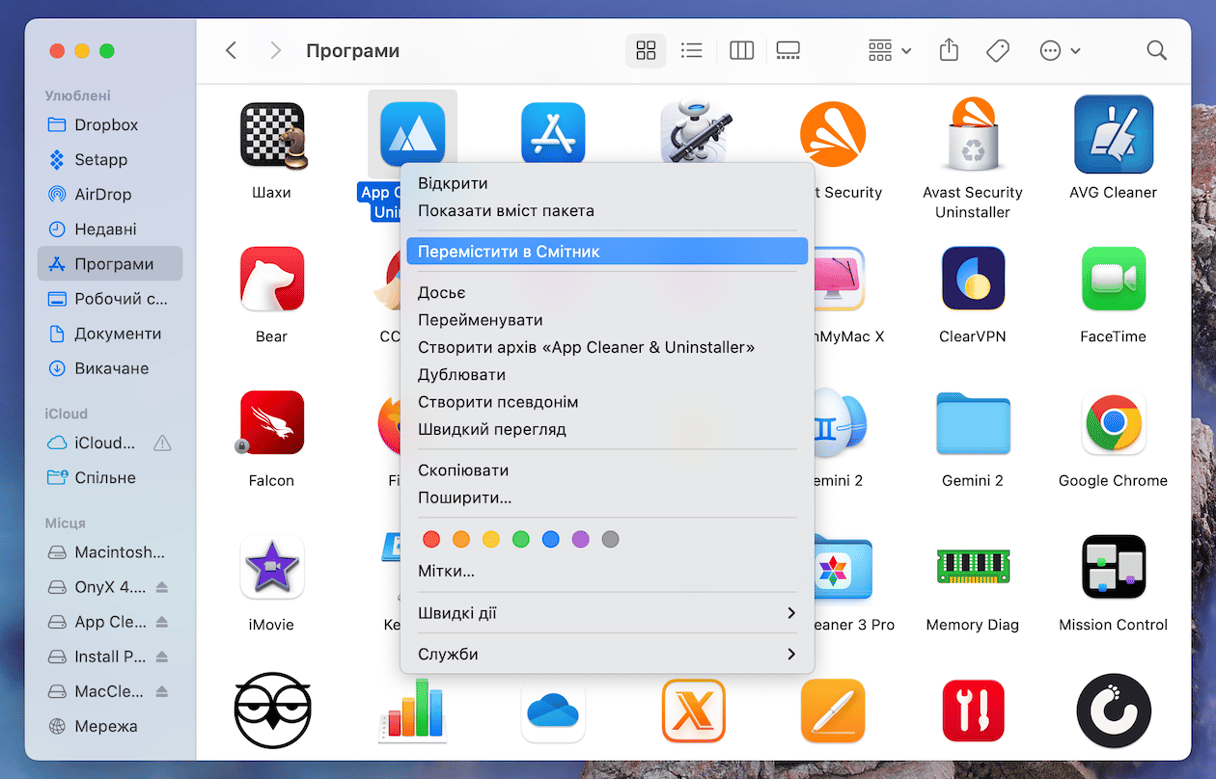Image resolution: width=1216 pixels, height=779 pixels.
Task: Select Швидкий перегляд
Action: pos(607,429)
